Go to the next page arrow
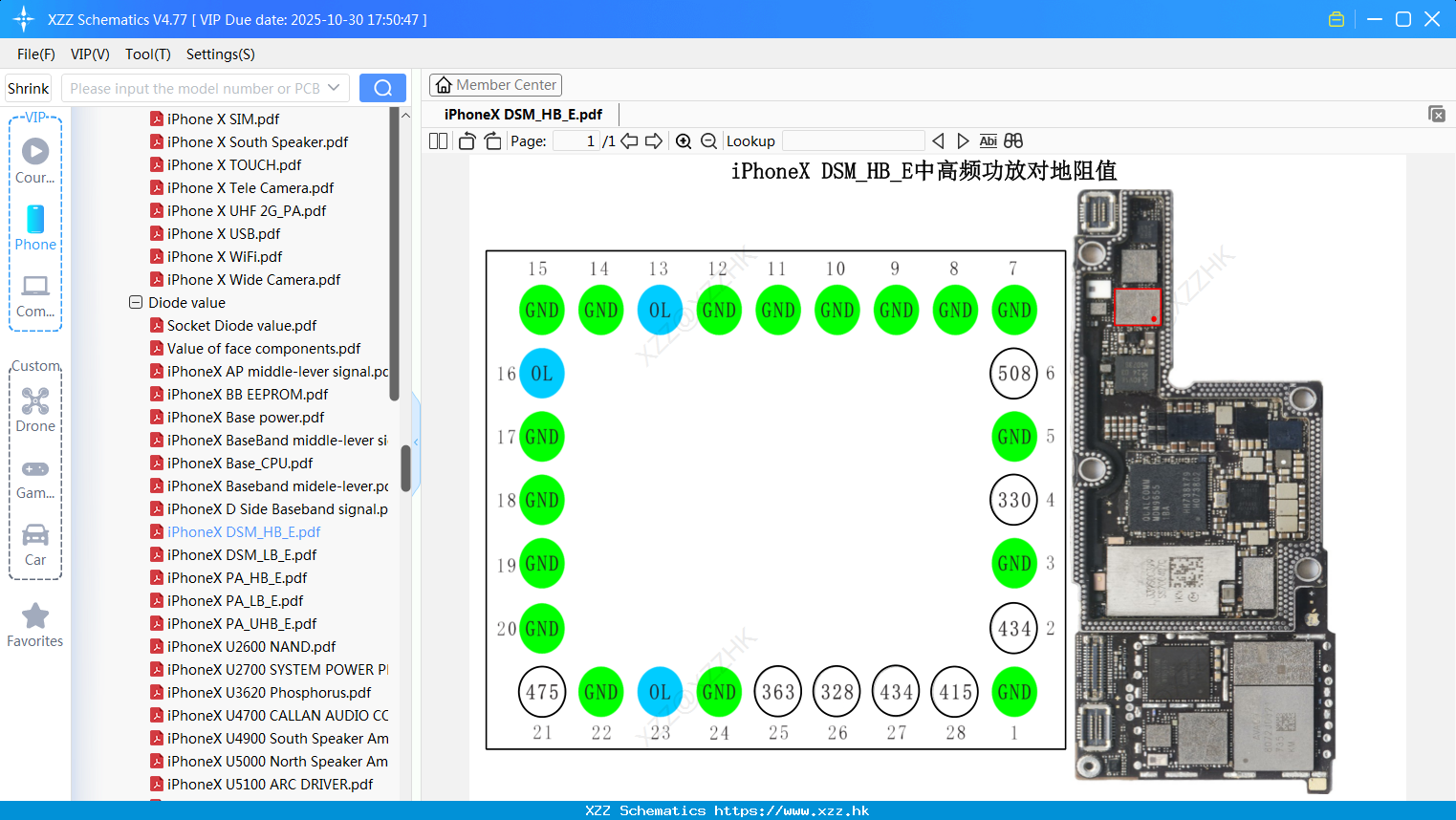This screenshot has height=820, width=1456. (654, 140)
